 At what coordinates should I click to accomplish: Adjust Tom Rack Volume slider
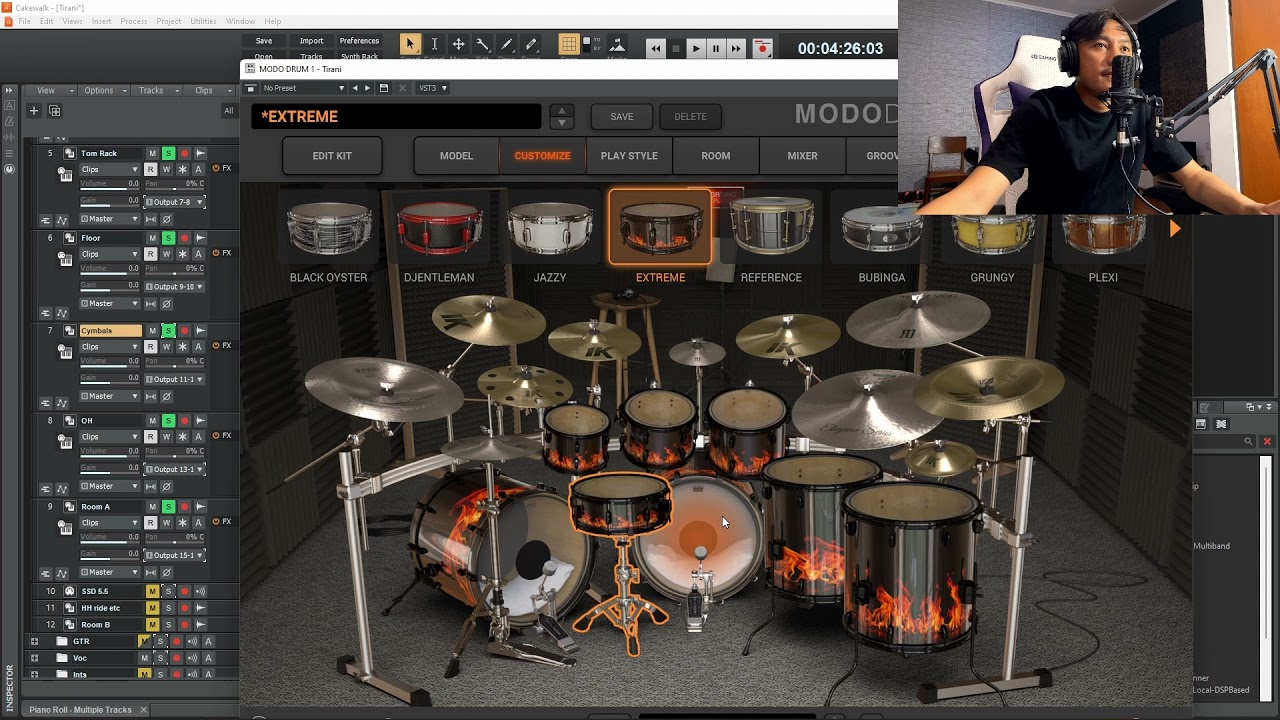[109, 185]
